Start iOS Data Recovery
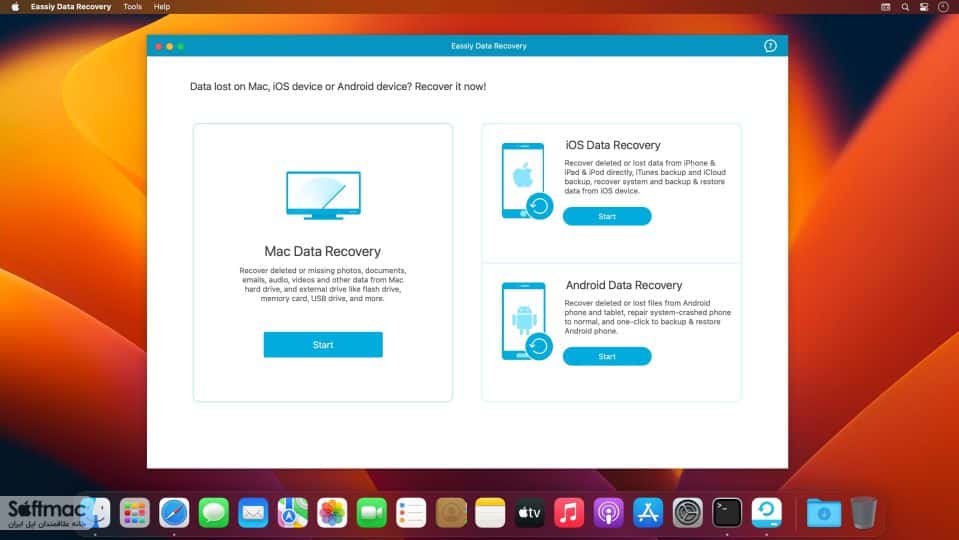The image size is (959, 540). pyautogui.click(x=607, y=216)
